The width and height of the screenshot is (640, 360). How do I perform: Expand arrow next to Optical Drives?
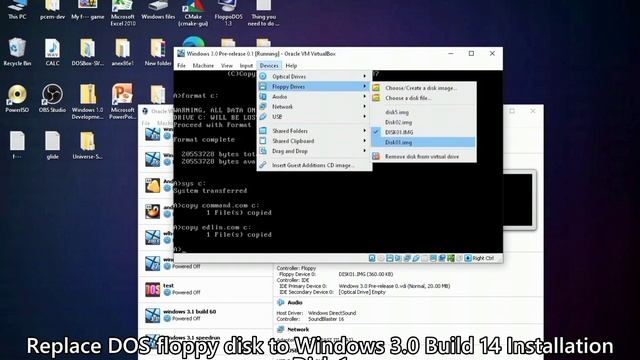click(364, 76)
